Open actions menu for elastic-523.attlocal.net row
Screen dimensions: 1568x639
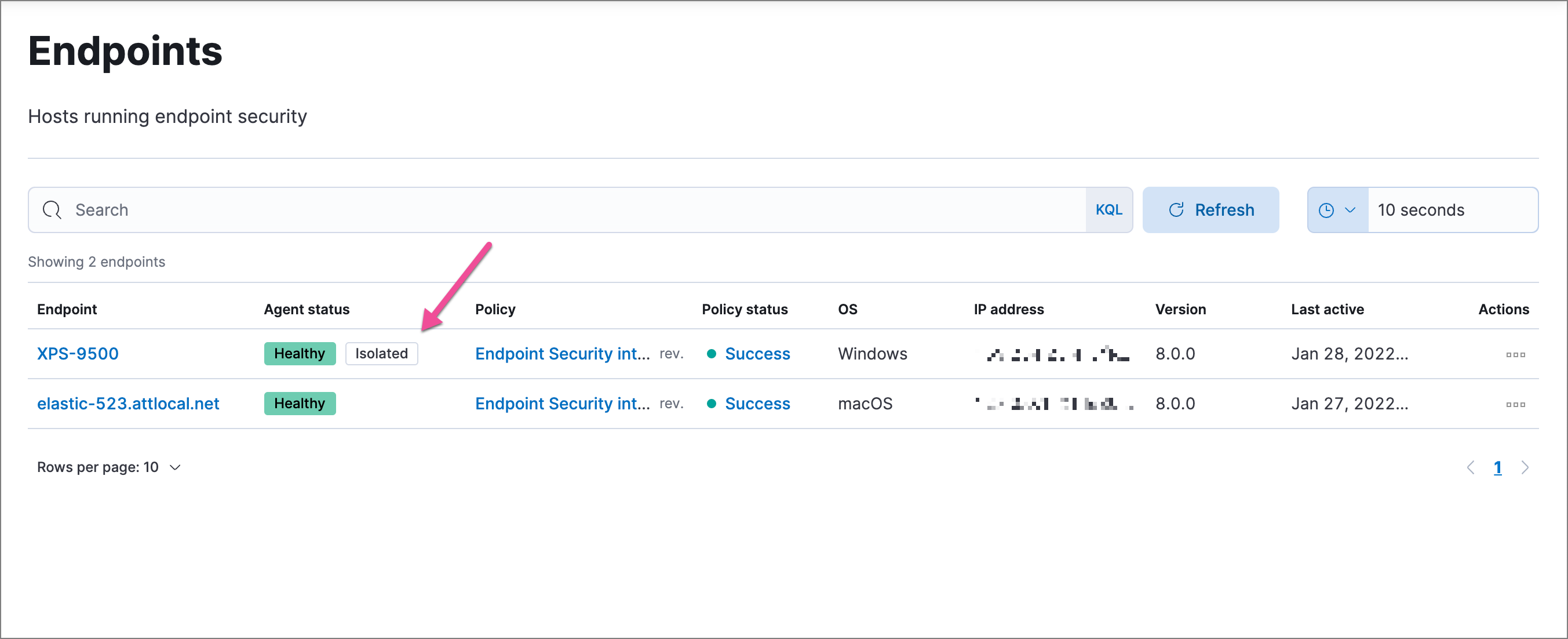tap(1515, 405)
